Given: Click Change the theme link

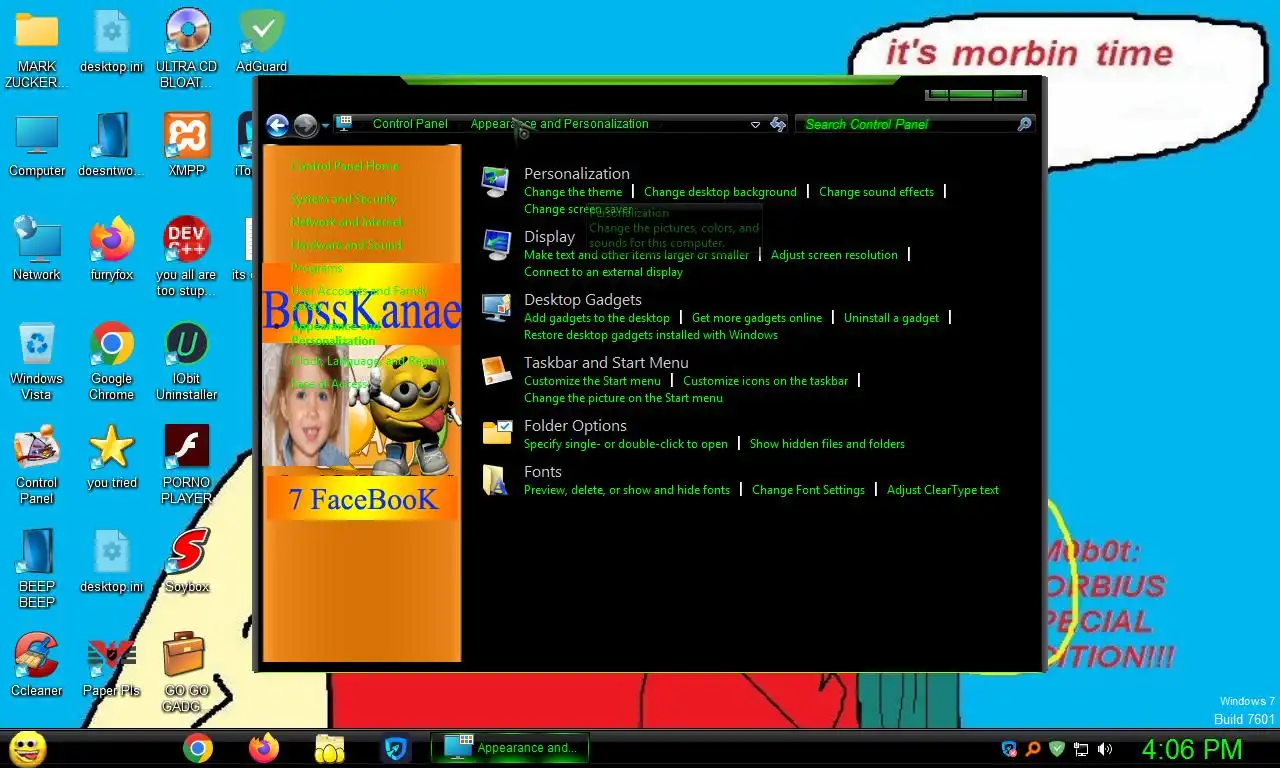Looking at the screenshot, I should pos(573,192).
